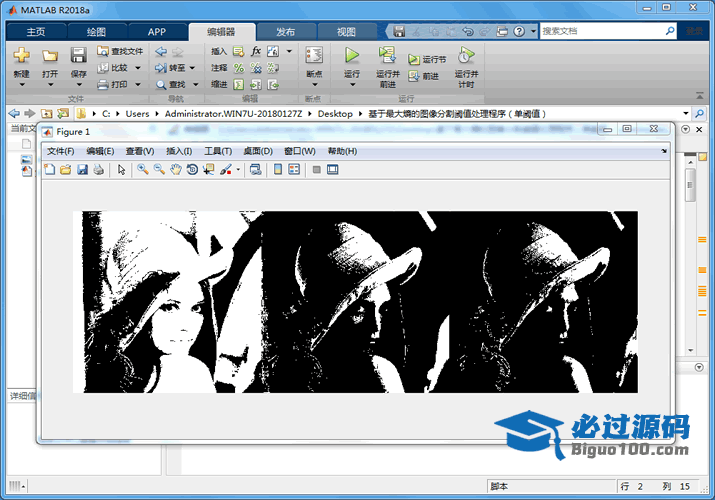Expand the Open (打开) dropdown arrow

tap(50, 84)
